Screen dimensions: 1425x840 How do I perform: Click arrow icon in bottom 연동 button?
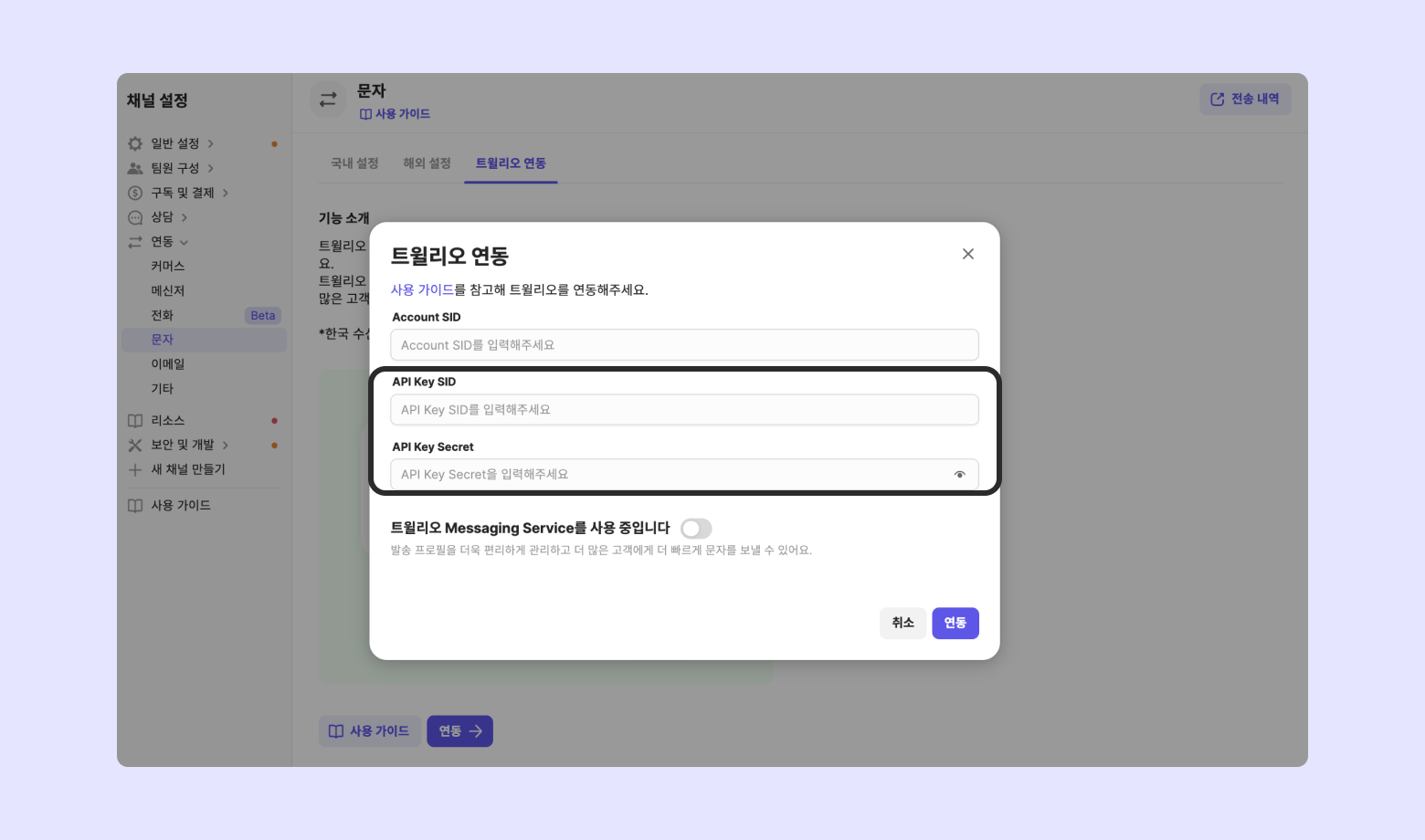point(476,731)
